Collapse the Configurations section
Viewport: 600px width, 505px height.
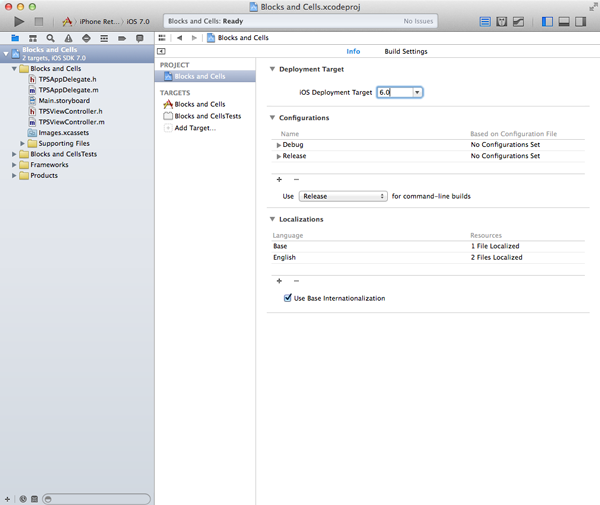[272, 118]
